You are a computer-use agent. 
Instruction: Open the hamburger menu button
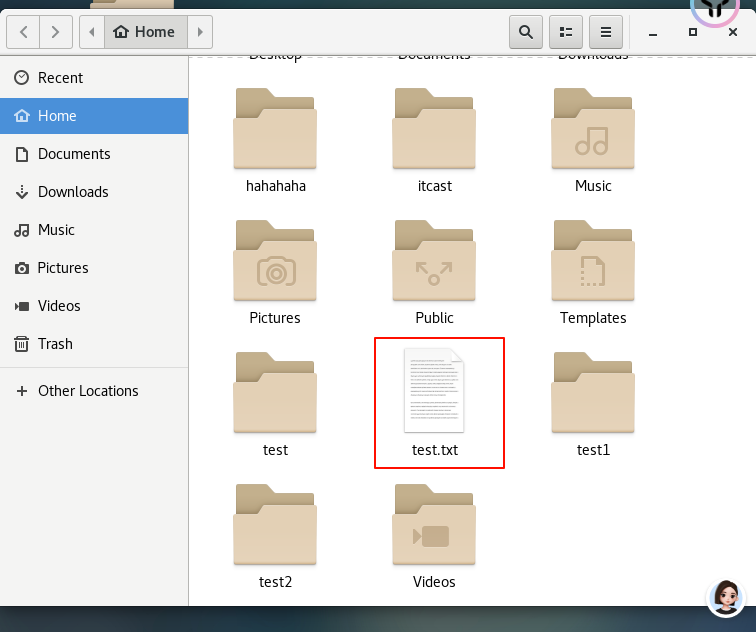coord(606,32)
